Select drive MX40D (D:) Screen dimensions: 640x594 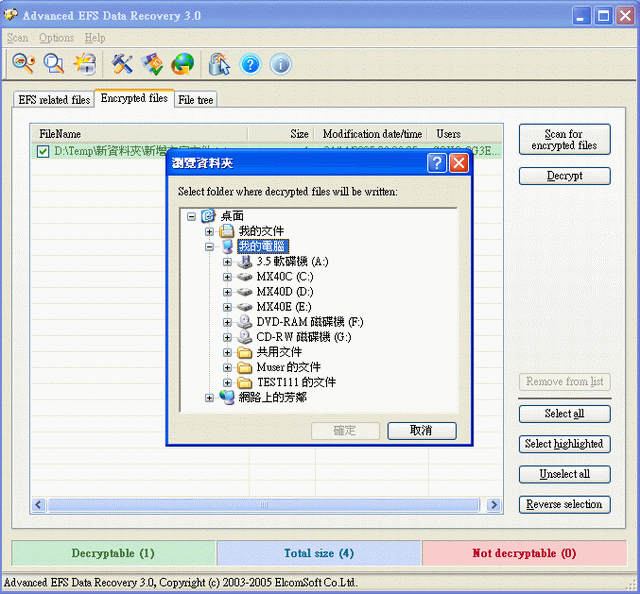coord(285,291)
